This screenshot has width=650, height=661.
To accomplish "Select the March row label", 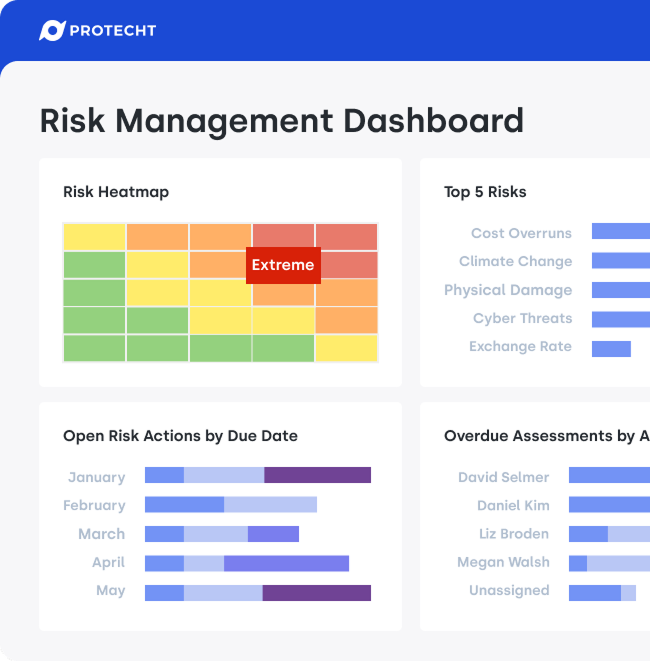I will click(102, 534).
